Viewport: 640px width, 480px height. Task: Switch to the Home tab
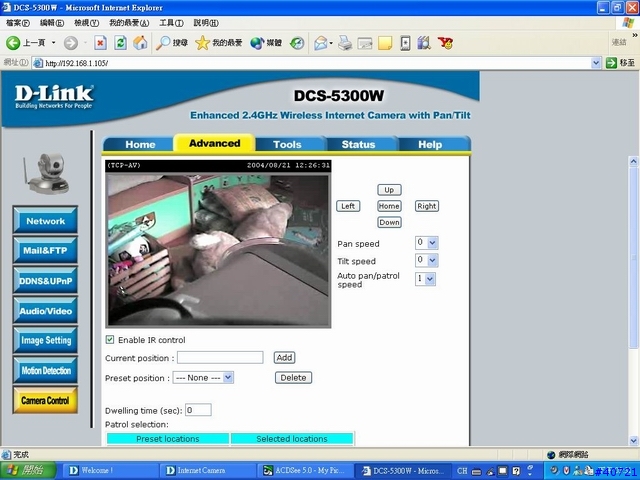140,144
